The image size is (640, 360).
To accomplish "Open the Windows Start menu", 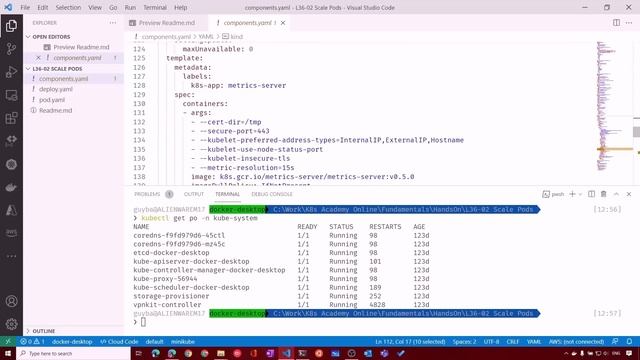I will tap(8, 353).
